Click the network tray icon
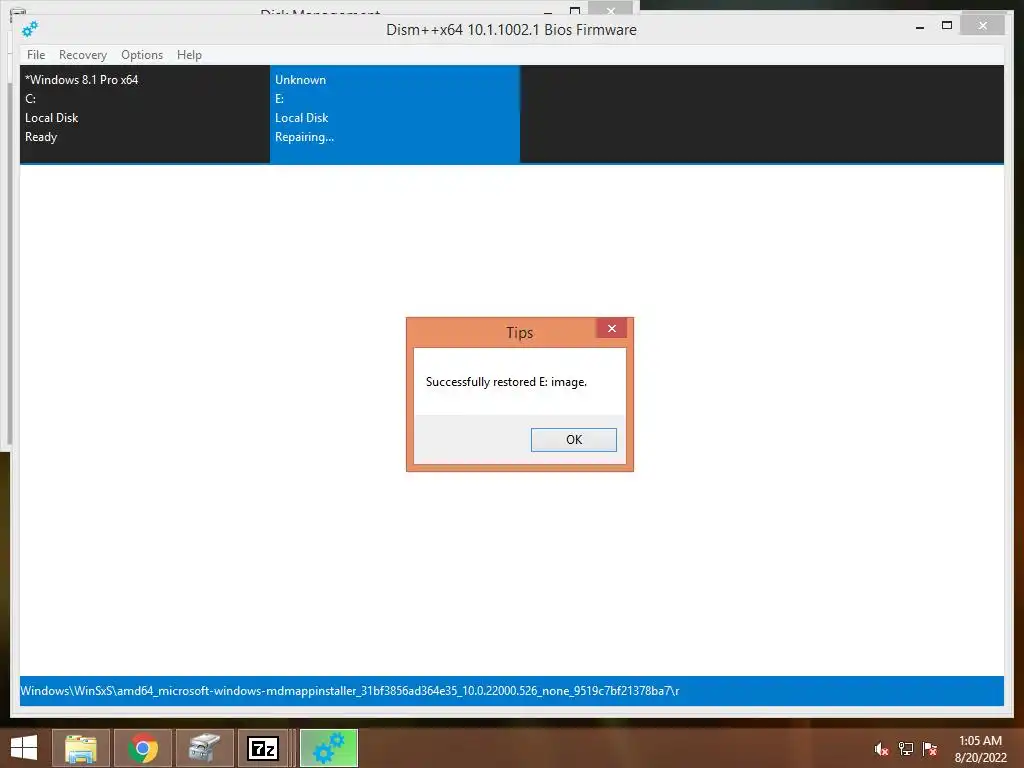Image resolution: width=1024 pixels, height=768 pixels. coord(906,749)
